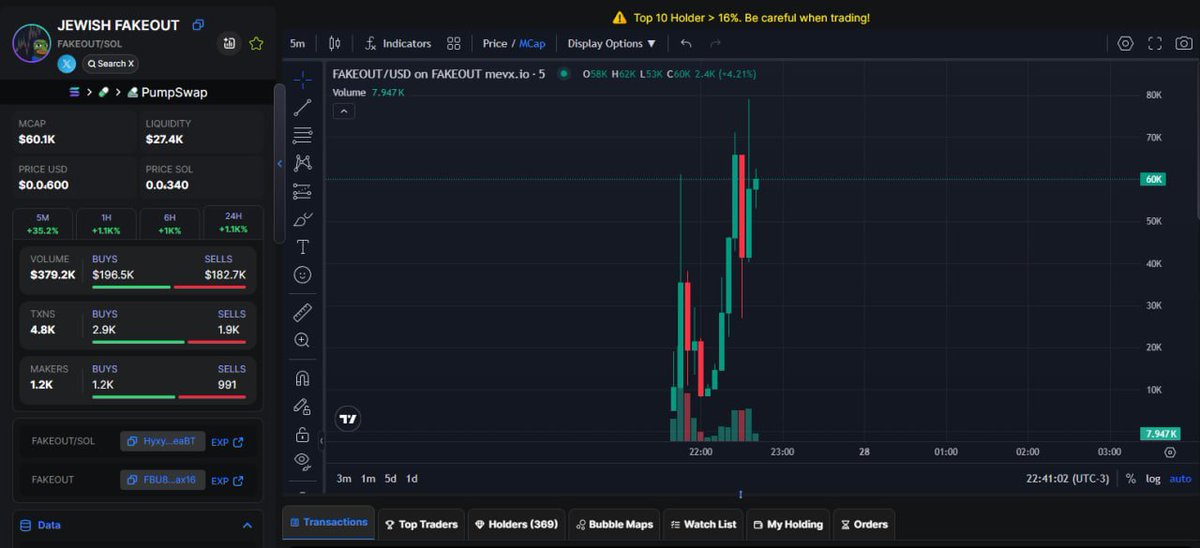Set chart range to 1d
This screenshot has width=1200, height=548.
click(x=412, y=479)
